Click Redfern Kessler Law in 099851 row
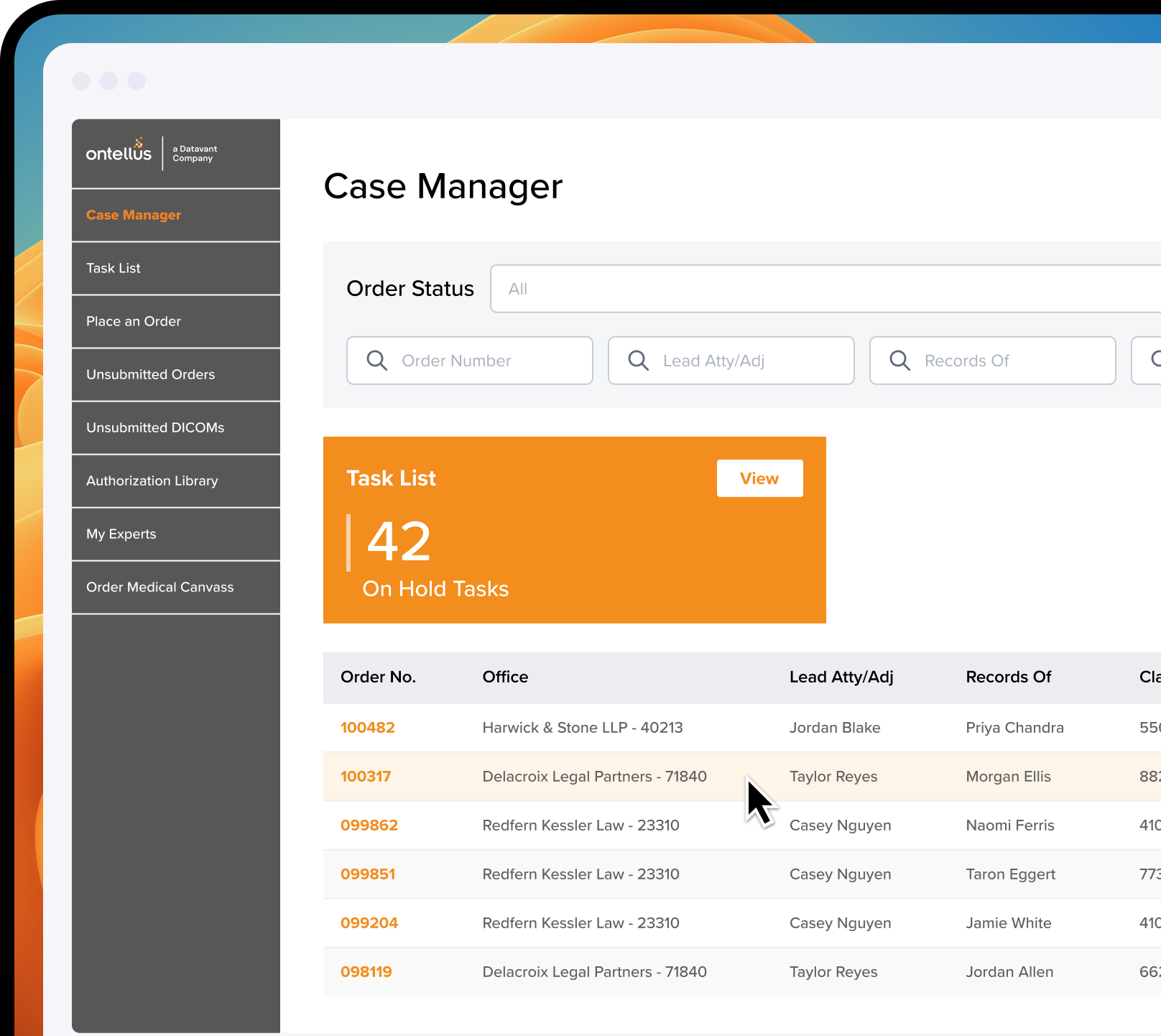This screenshot has width=1161, height=1036. point(580,874)
